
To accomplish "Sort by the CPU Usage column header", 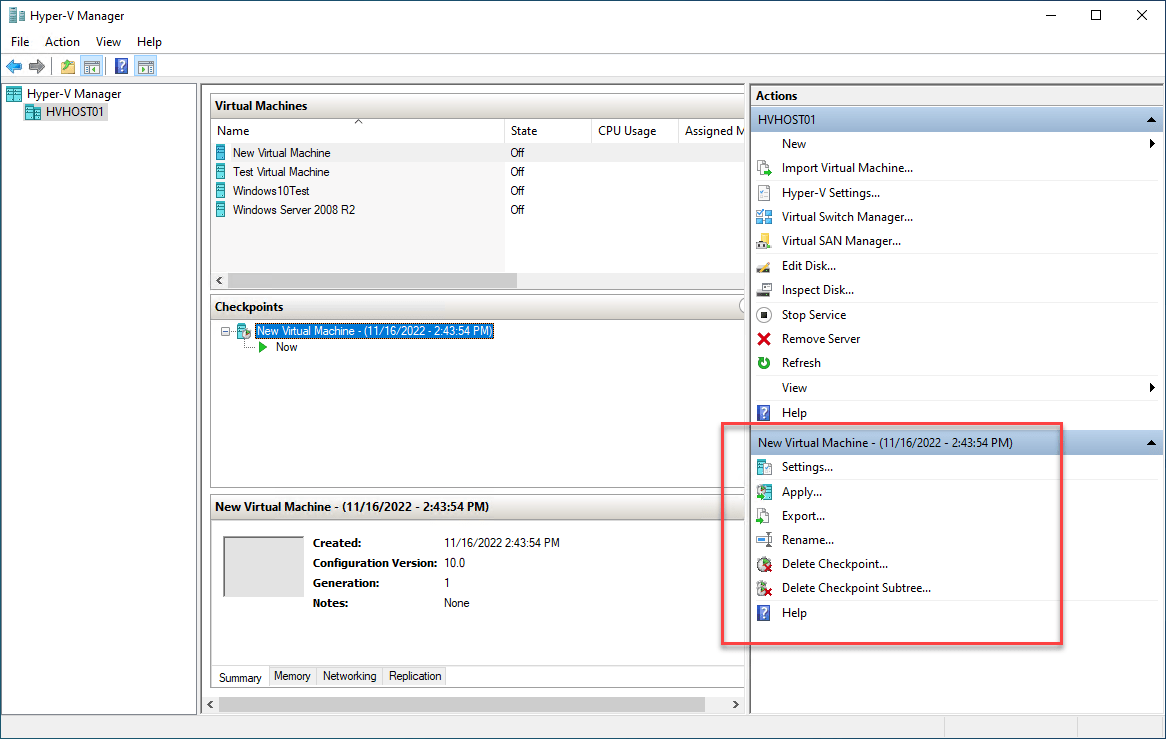I will [635, 131].
